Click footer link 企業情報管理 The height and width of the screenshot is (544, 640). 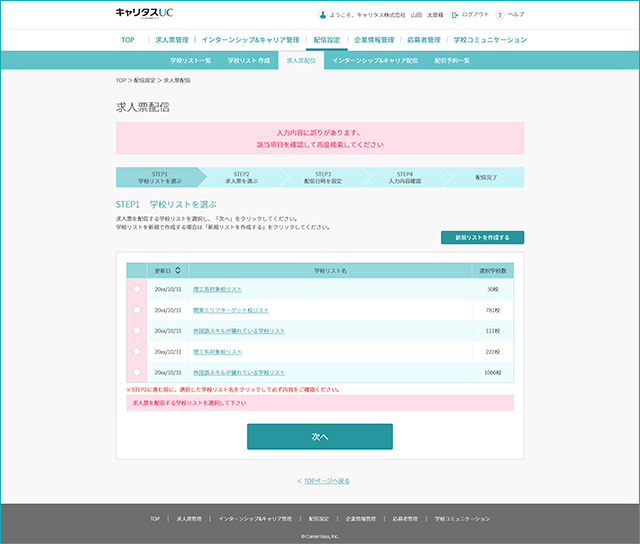[360, 519]
